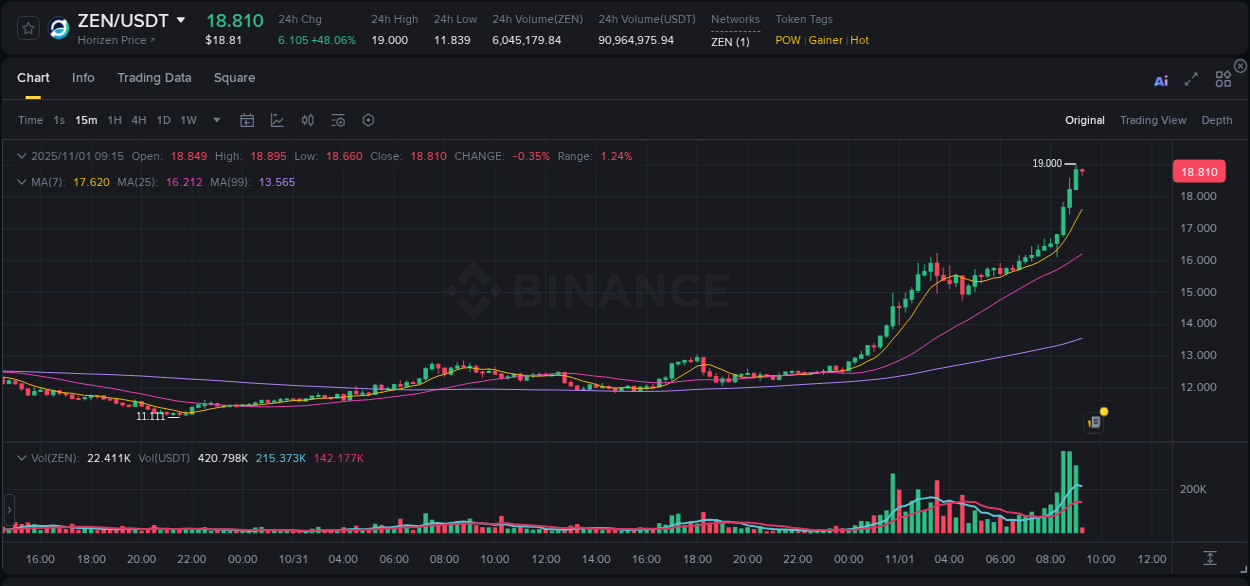The width and height of the screenshot is (1250, 586).
Task: Open the indicators settings icon
Action: tap(337, 119)
